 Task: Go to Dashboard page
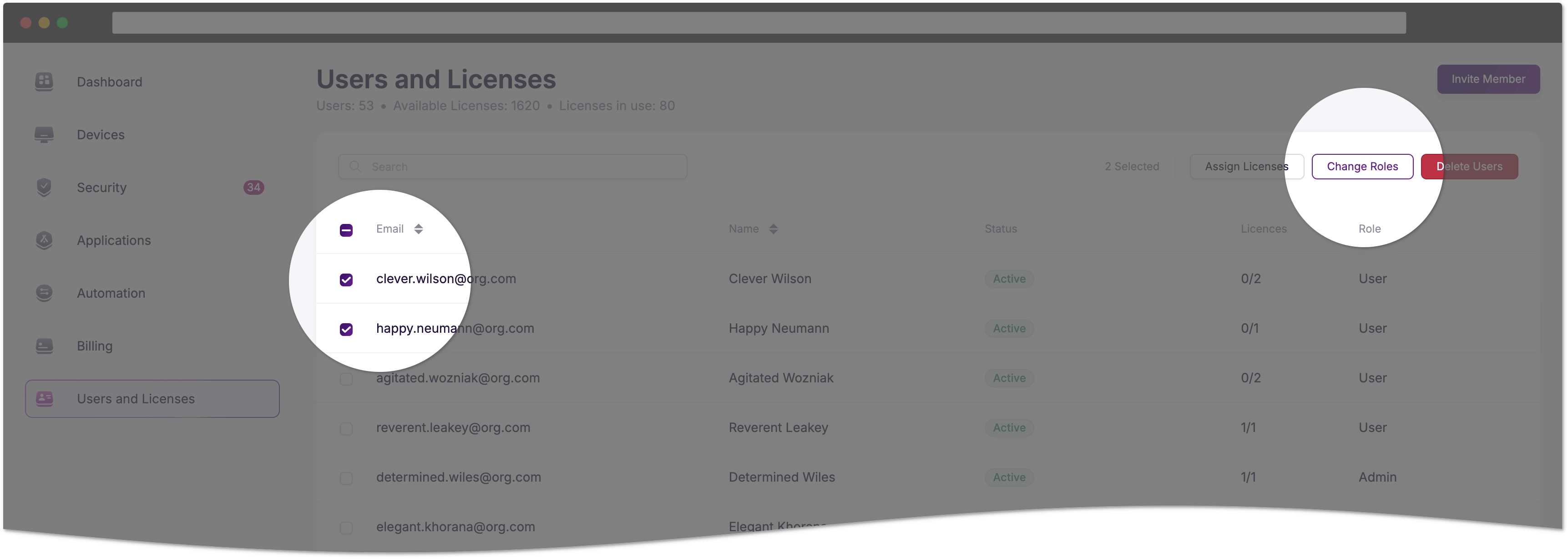[x=109, y=81]
